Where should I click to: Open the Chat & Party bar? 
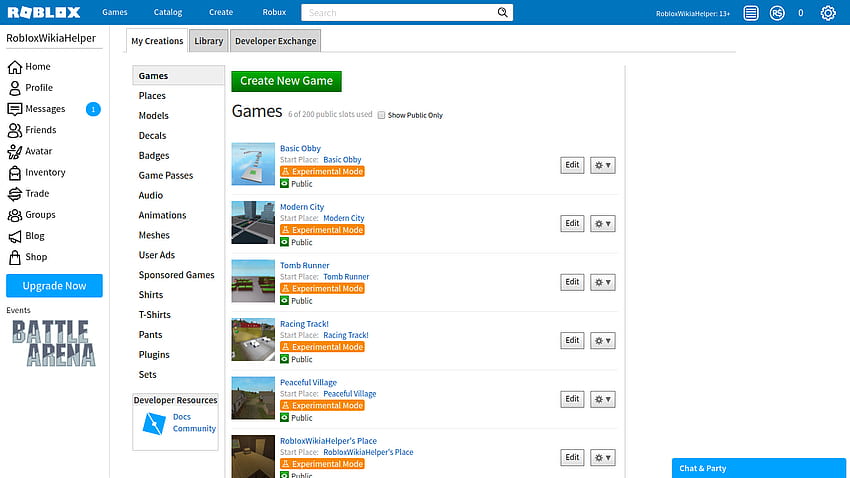coord(758,468)
